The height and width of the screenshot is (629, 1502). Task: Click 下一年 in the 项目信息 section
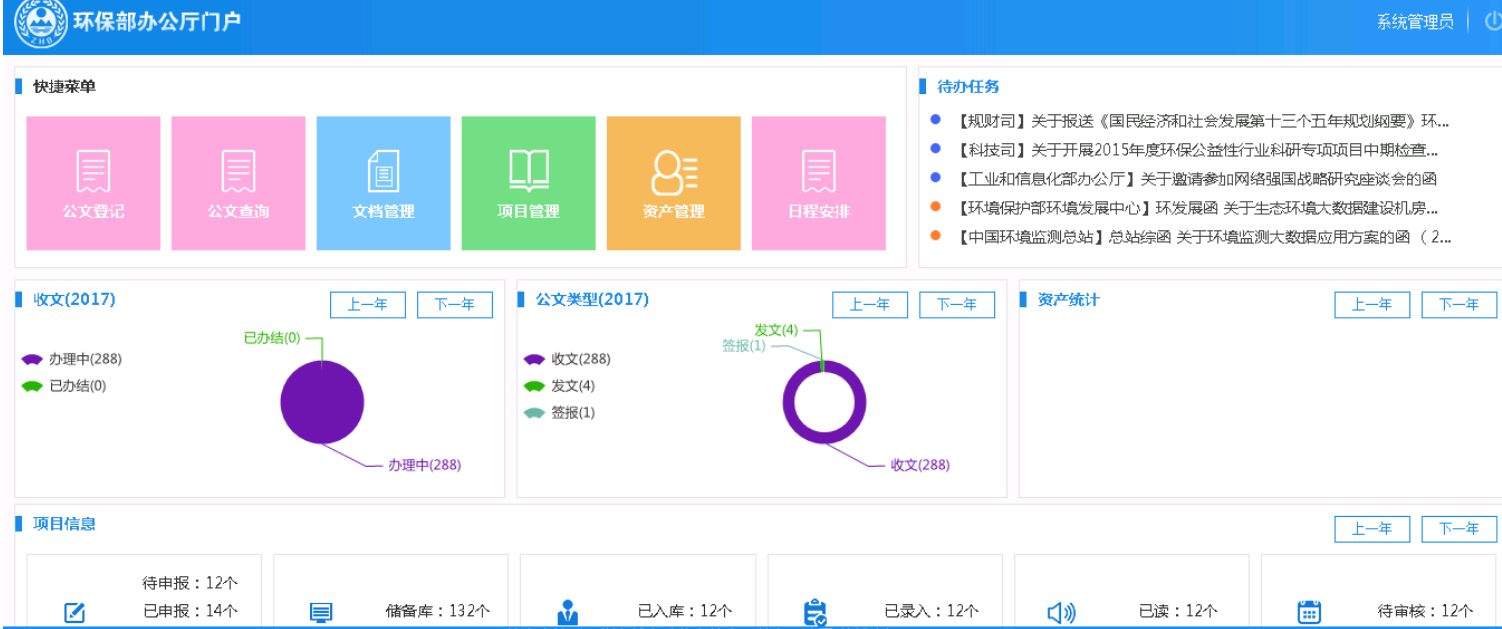(1458, 529)
